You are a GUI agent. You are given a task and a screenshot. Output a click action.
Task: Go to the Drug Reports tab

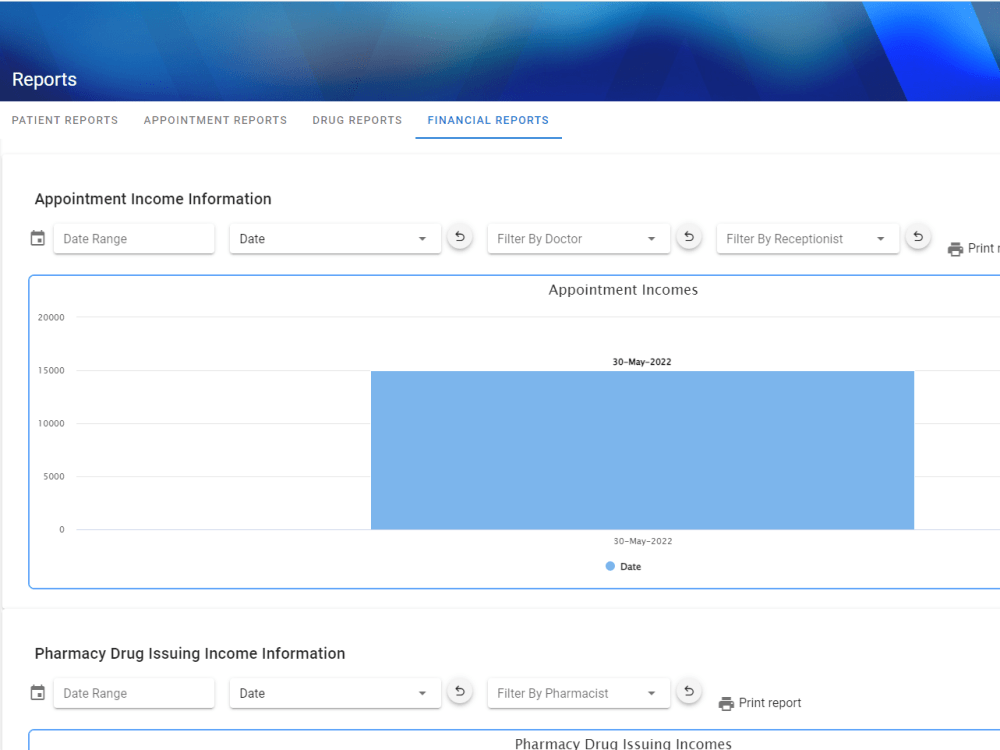click(357, 120)
